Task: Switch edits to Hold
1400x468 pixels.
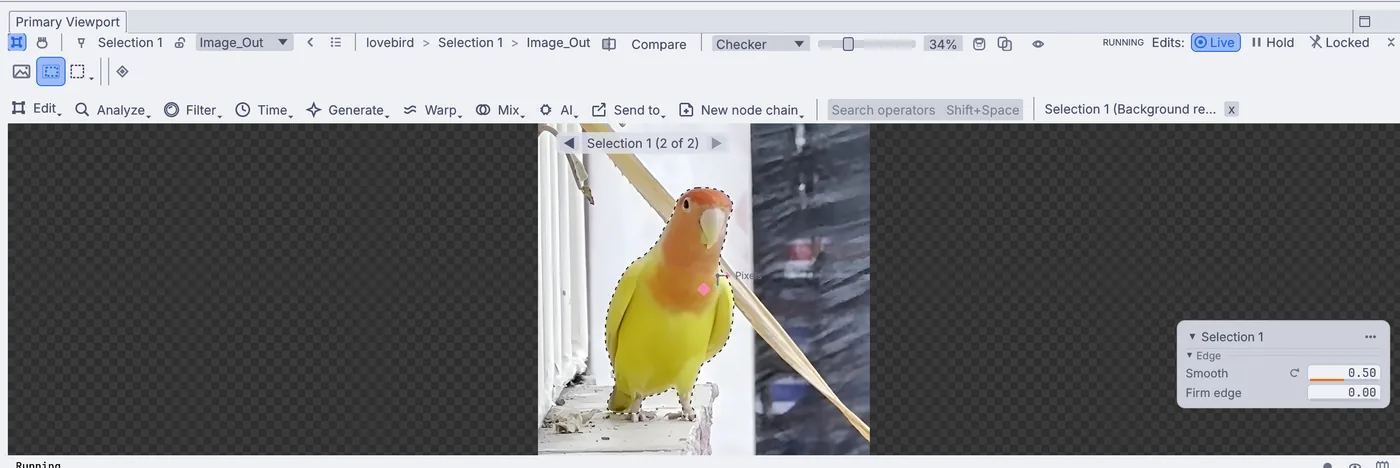Action: coord(1272,42)
